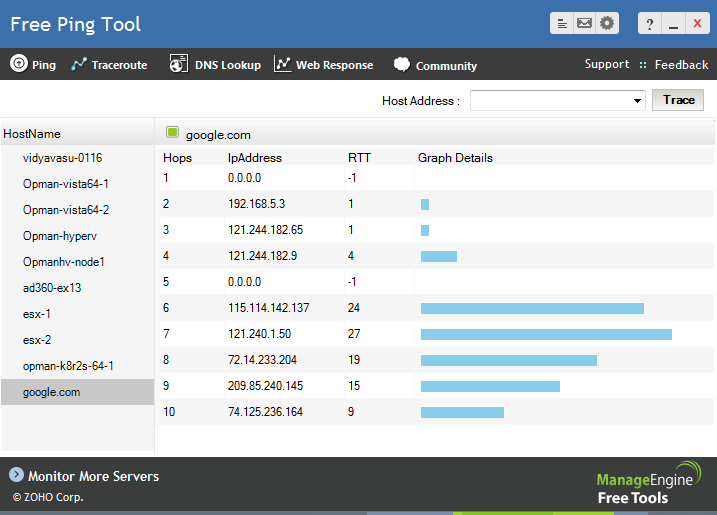
Task: Select host Opman-vista64-1
Action: click(66, 184)
